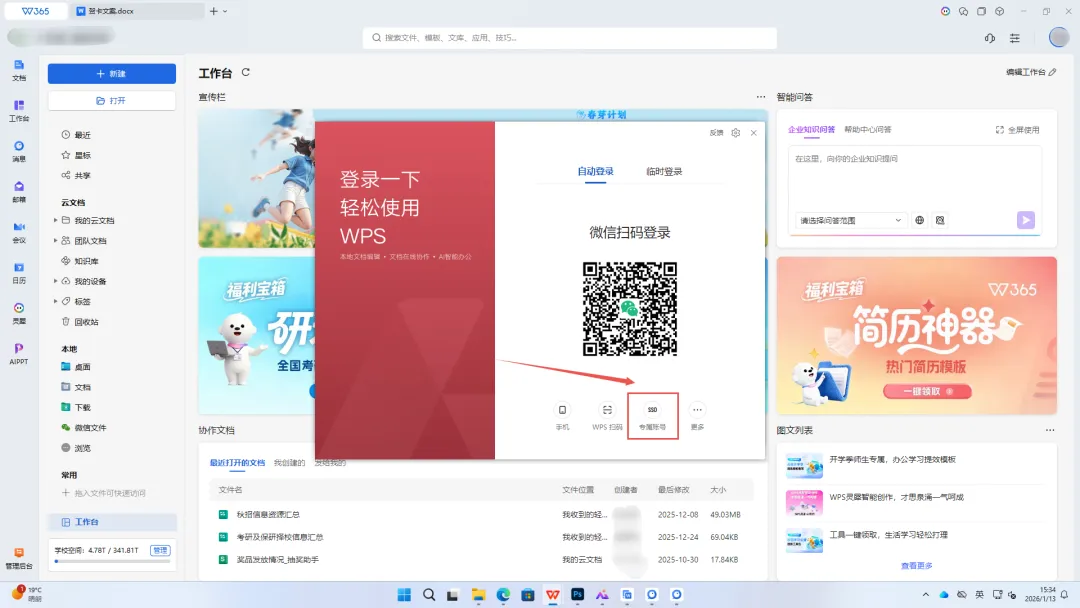Select 最近打开的文档 tab
Image resolution: width=1080 pixels, height=608 pixels.
[x=237, y=463]
